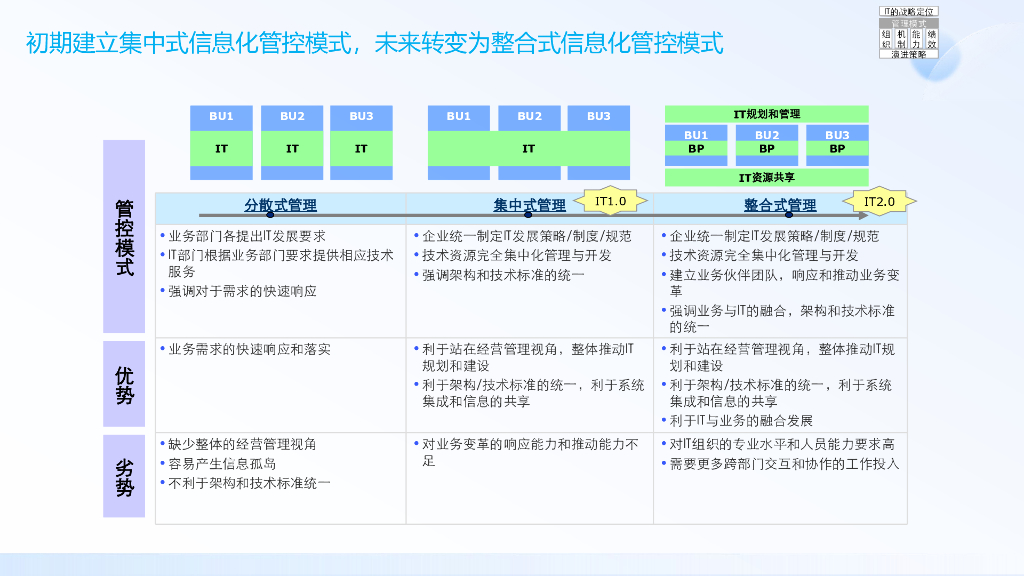Select the 机制 cell in the navigation map
Viewport: 1024px width, 576px height.
(901, 37)
